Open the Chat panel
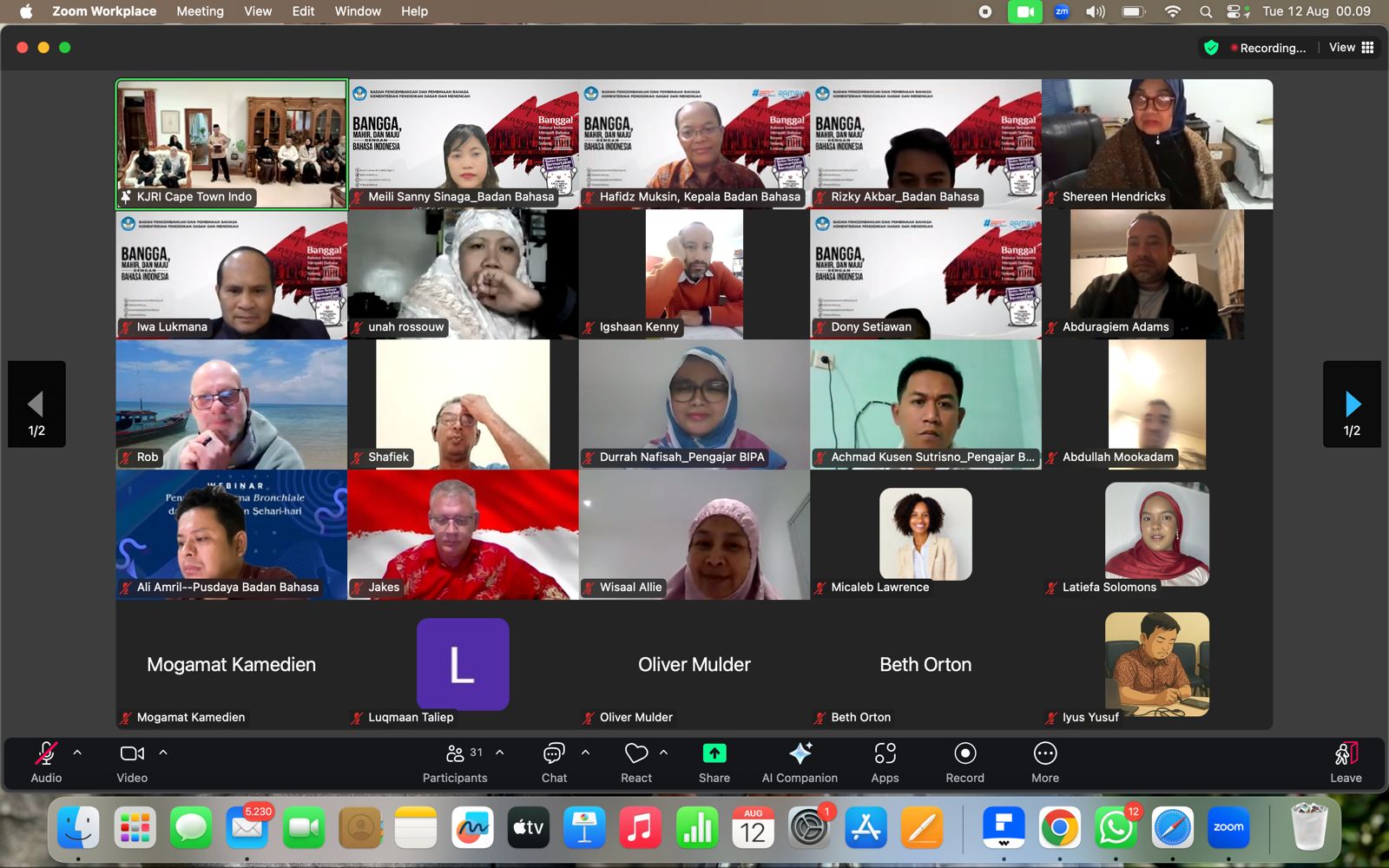The height and width of the screenshot is (868, 1389). point(554,763)
